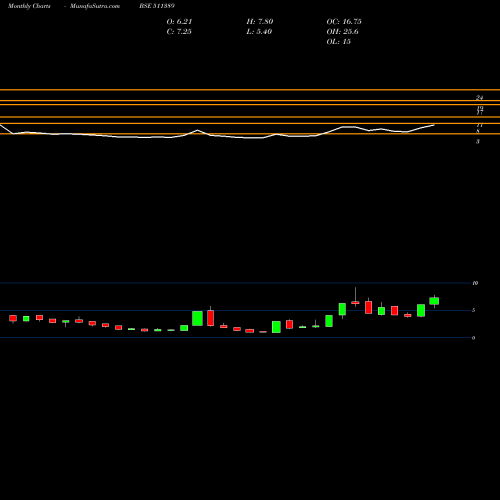
Task: Click the close value 'C: 7.25'
Action: coord(179,32)
